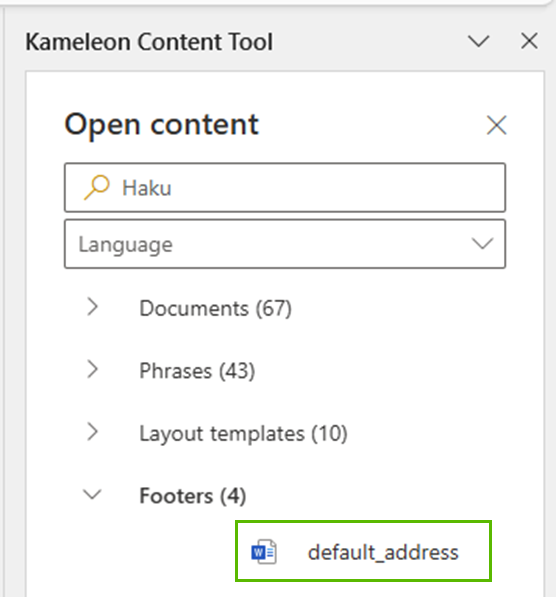
Task: Click the Word document icon beside default_address
Action: tap(264, 552)
